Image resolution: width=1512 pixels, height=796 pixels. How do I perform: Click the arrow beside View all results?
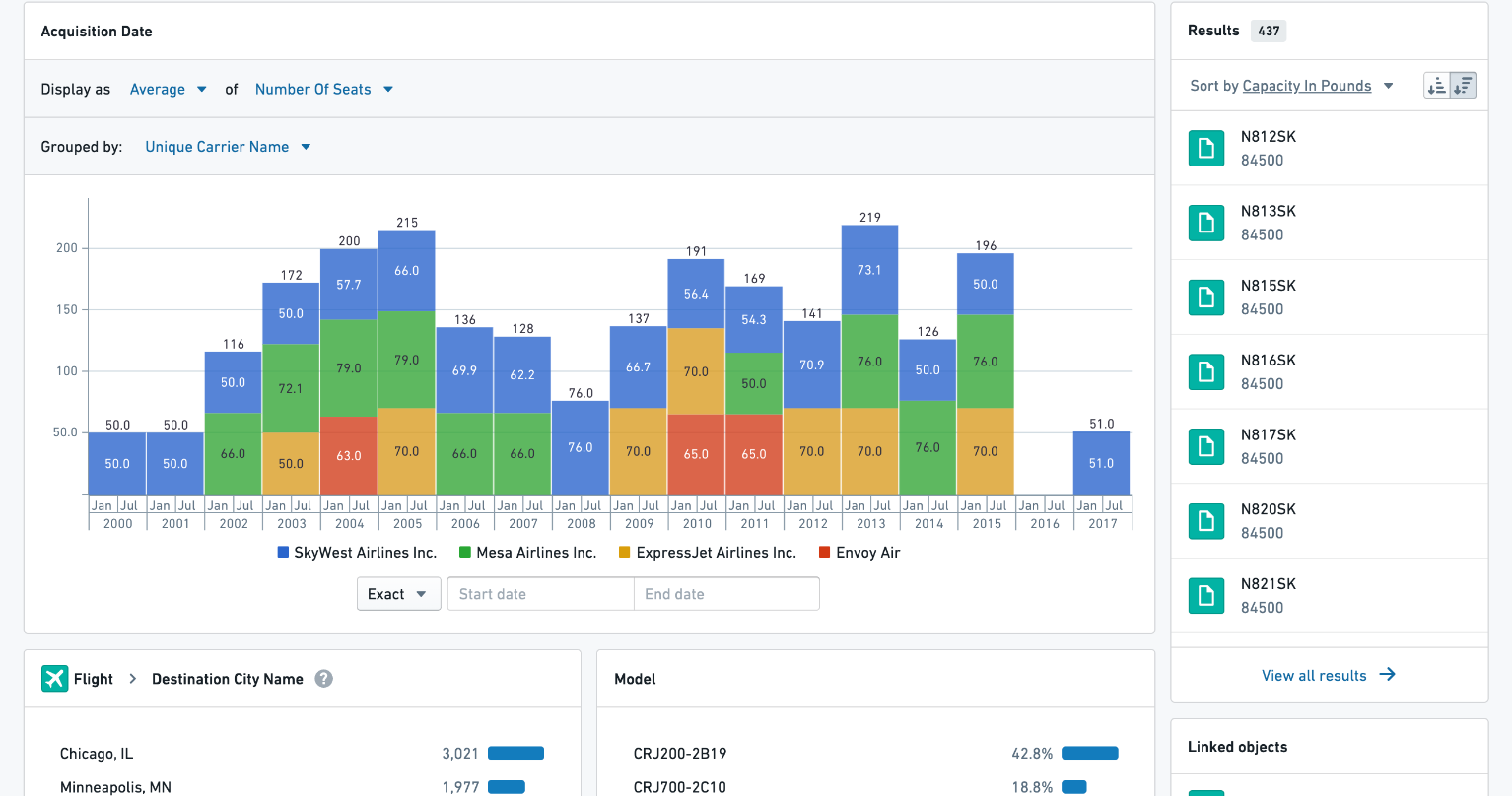coord(1387,675)
